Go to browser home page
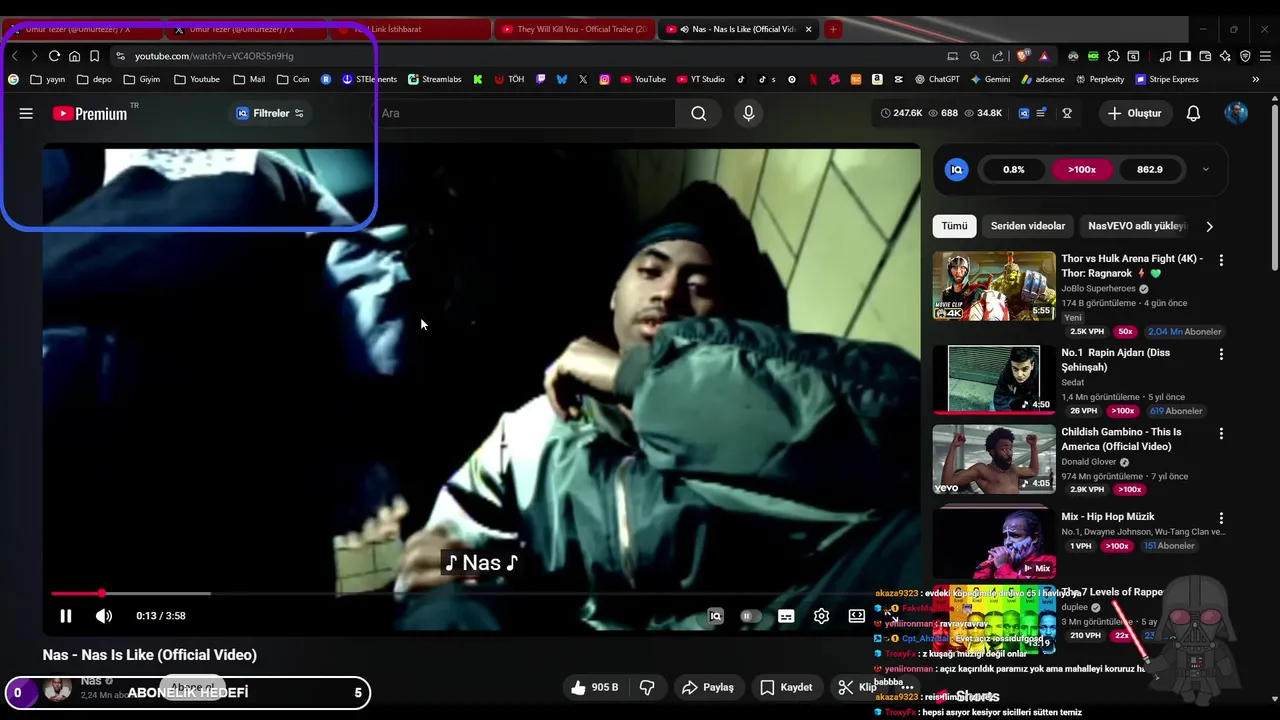1280x720 pixels. [x=74, y=56]
